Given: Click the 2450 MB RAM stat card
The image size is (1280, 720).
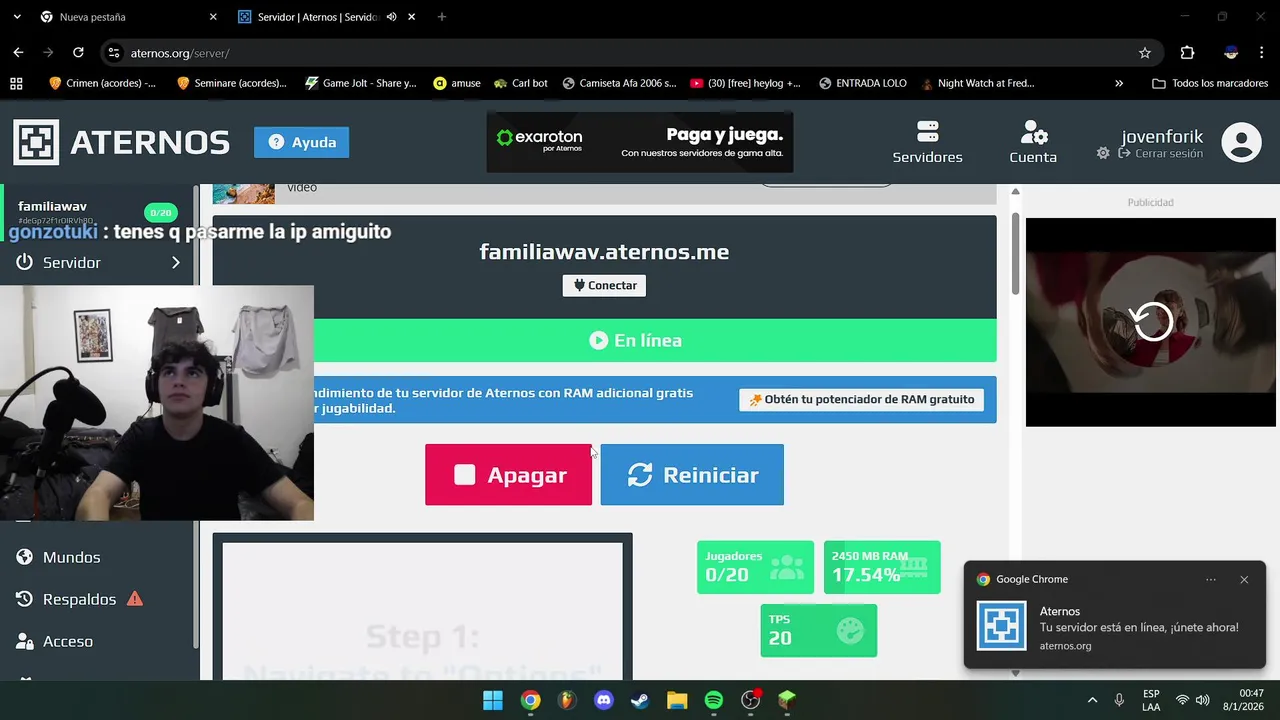Looking at the screenshot, I should [x=882, y=567].
